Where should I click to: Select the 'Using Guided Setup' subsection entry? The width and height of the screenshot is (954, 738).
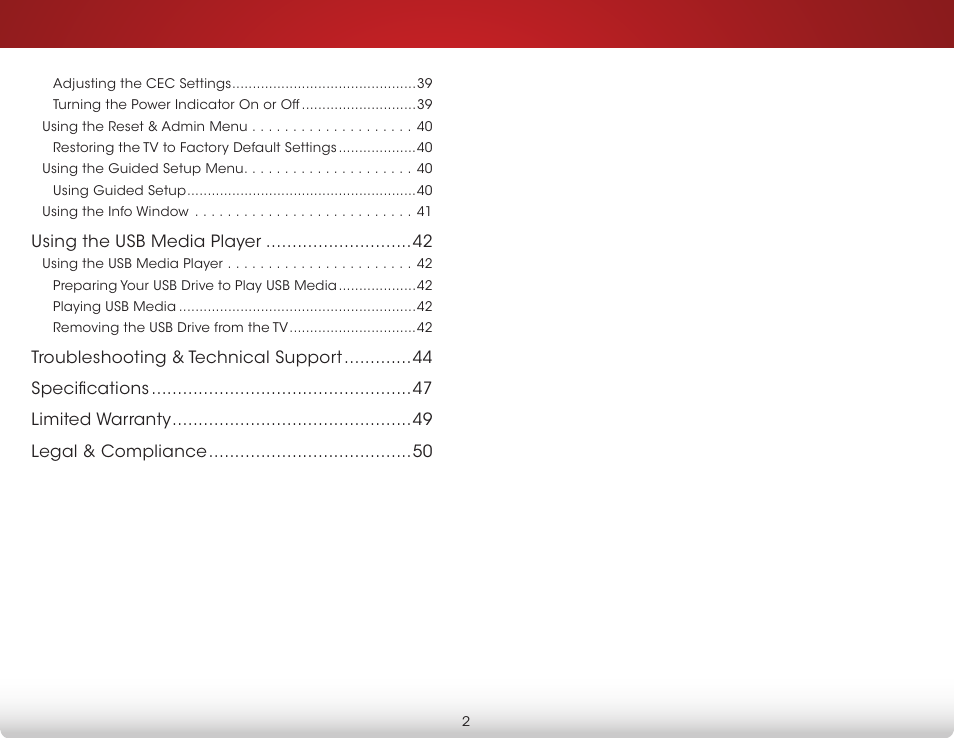tap(242, 190)
